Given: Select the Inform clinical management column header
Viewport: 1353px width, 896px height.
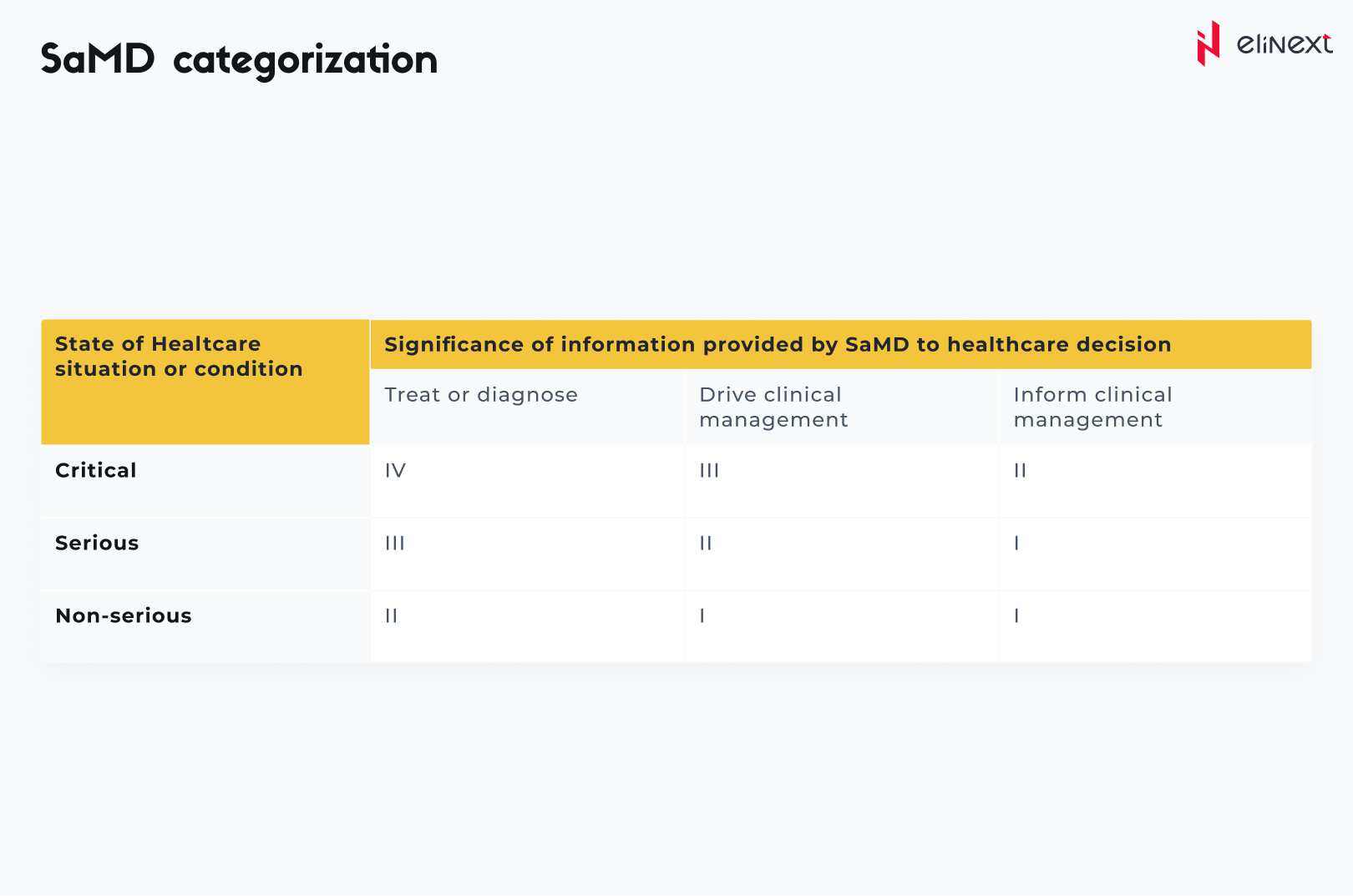Looking at the screenshot, I should coord(1092,407).
